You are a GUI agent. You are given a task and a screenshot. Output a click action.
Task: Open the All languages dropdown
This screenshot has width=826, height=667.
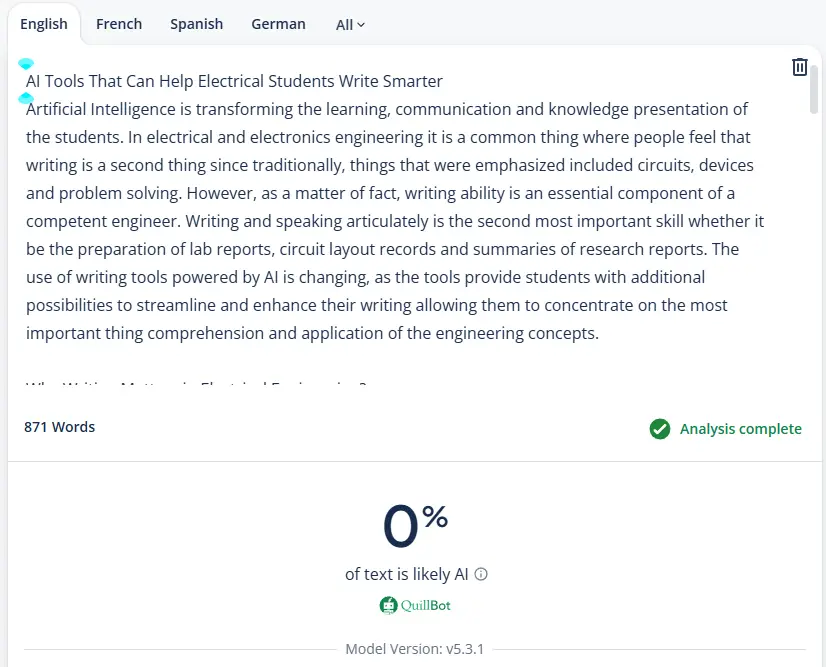click(350, 25)
